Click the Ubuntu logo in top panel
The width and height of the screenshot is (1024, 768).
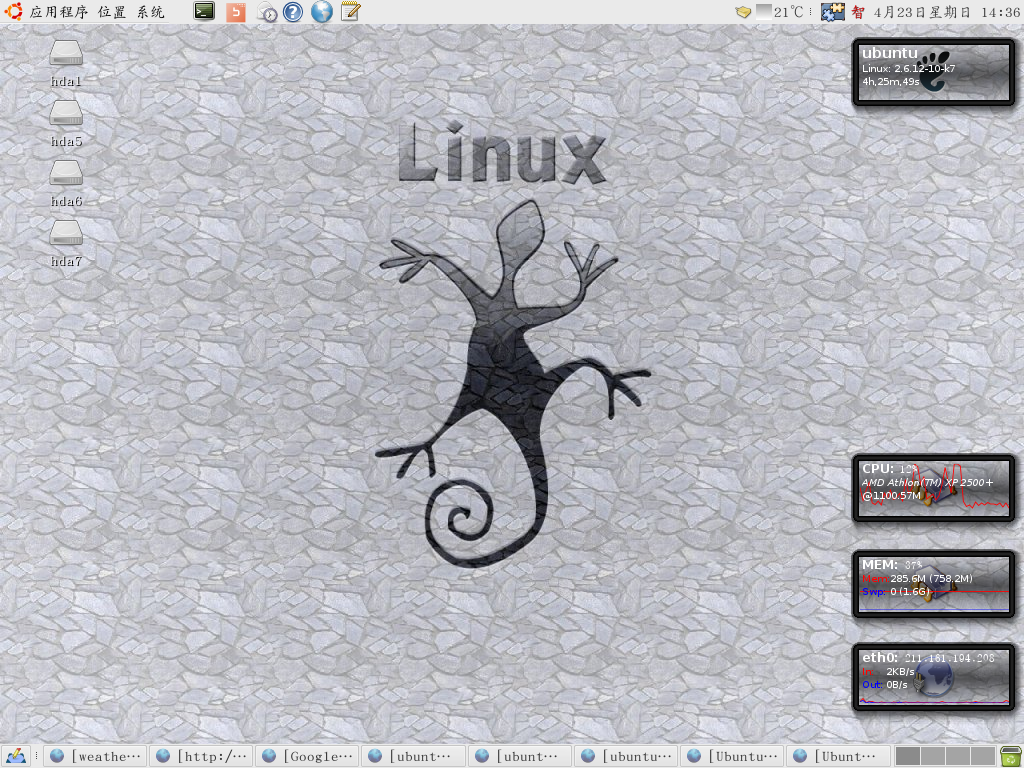pos(13,11)
